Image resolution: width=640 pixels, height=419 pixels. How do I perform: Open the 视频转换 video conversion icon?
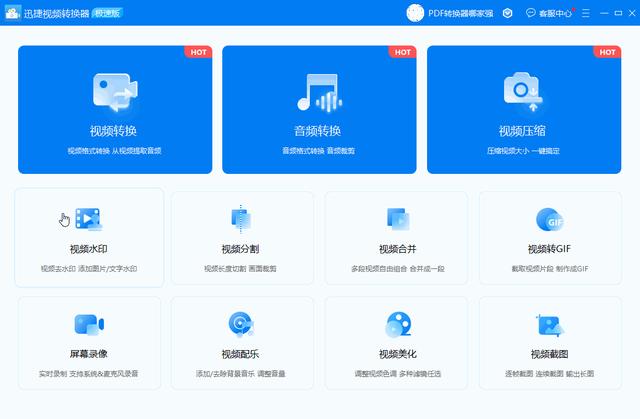(115, 92)
